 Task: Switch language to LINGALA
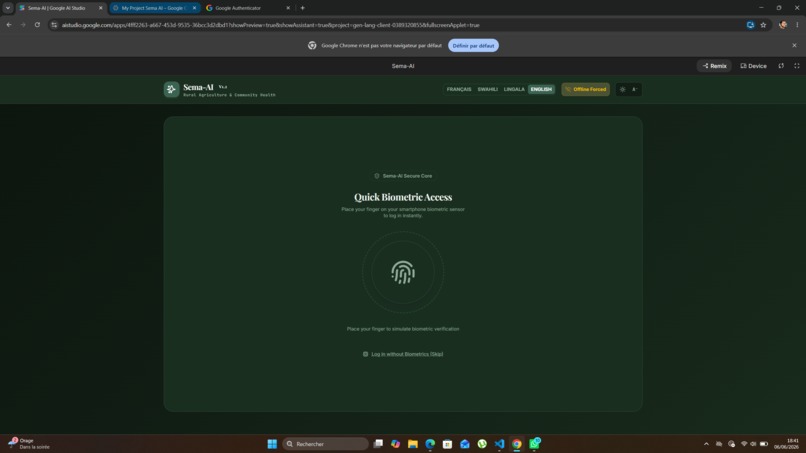pyautogui.click(x=514, y=89)
